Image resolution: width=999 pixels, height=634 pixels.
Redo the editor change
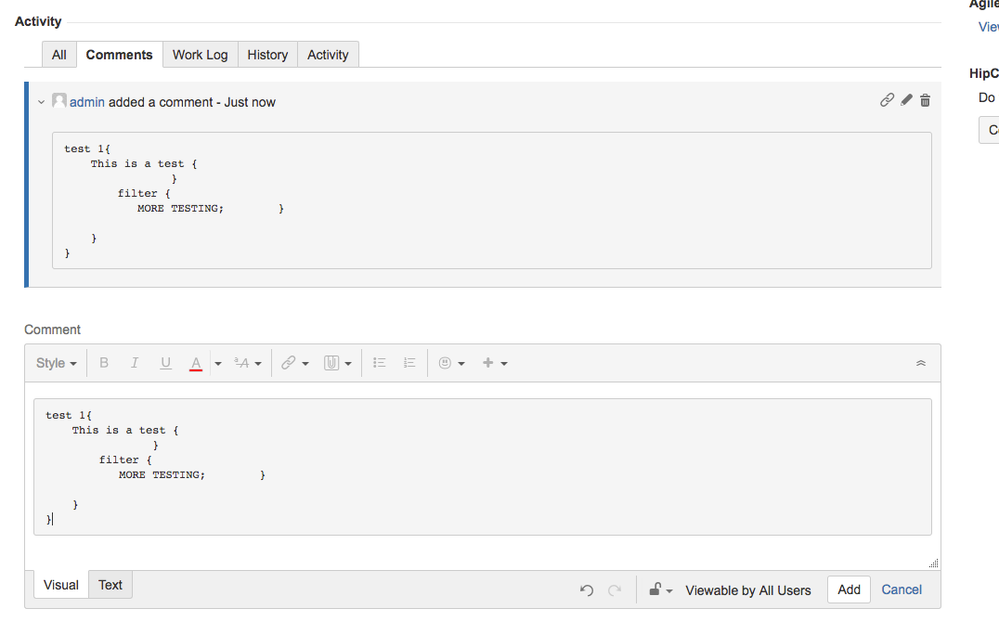pos(614,590)
